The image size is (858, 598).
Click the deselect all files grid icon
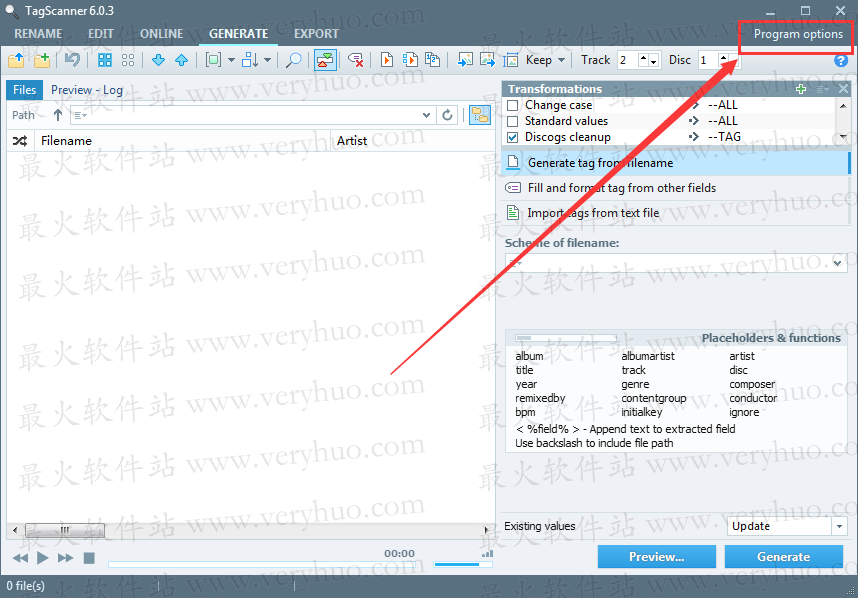coord(128,60)
